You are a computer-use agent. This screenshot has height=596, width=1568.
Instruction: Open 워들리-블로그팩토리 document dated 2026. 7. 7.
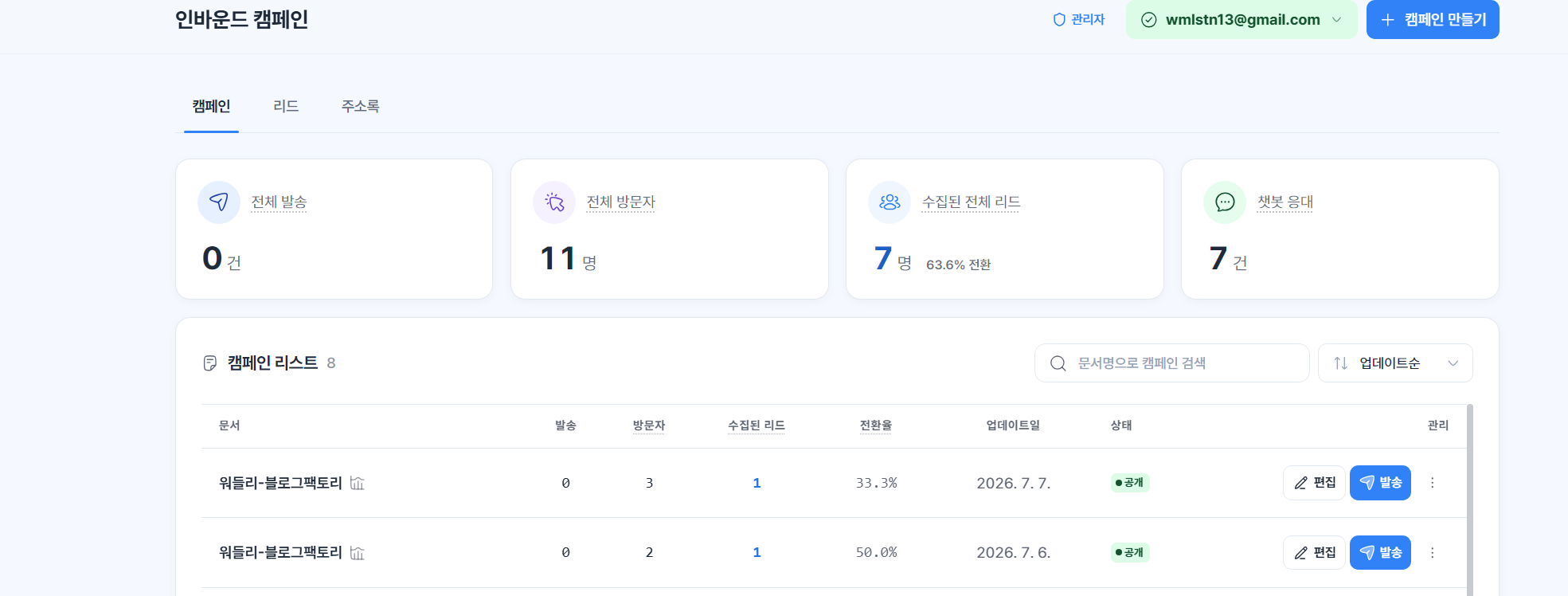(x=280, y=483)
